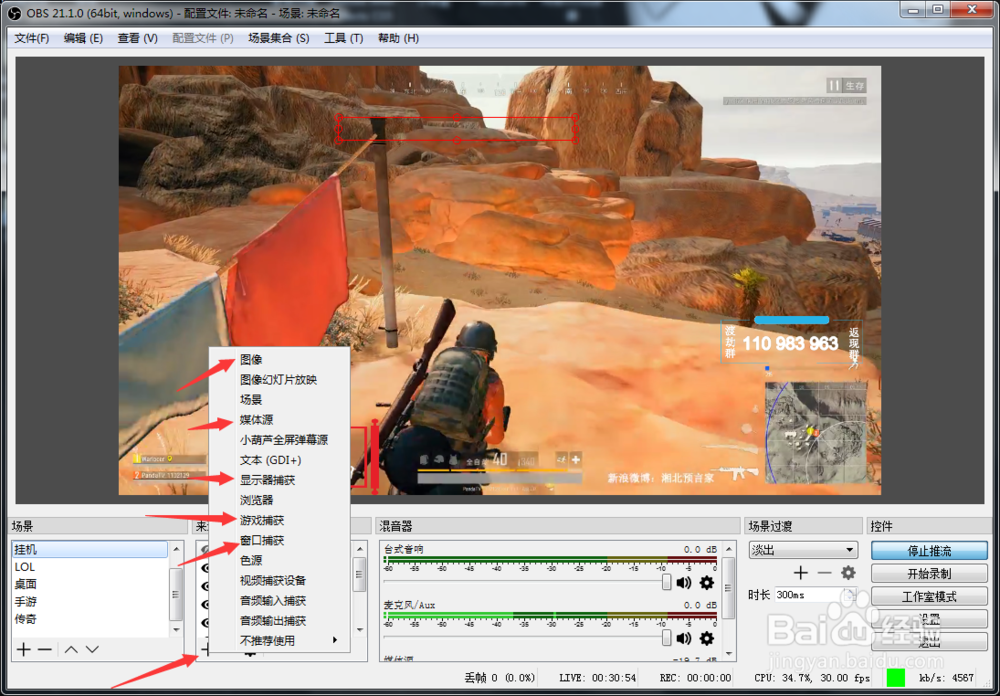Screen dimensions: 1000x696
Task: Mute the 台式音响 speaker icon
Action: pyautogui.click(x=684, y=582)
